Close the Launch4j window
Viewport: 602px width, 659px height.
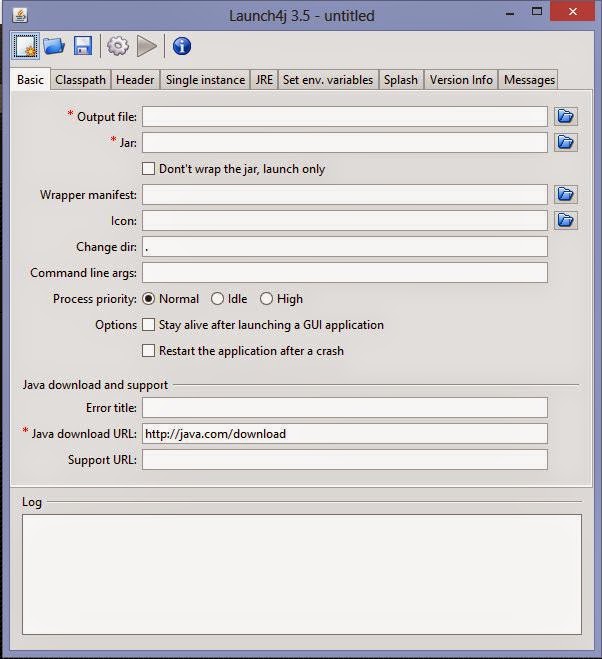click(573, 11)
